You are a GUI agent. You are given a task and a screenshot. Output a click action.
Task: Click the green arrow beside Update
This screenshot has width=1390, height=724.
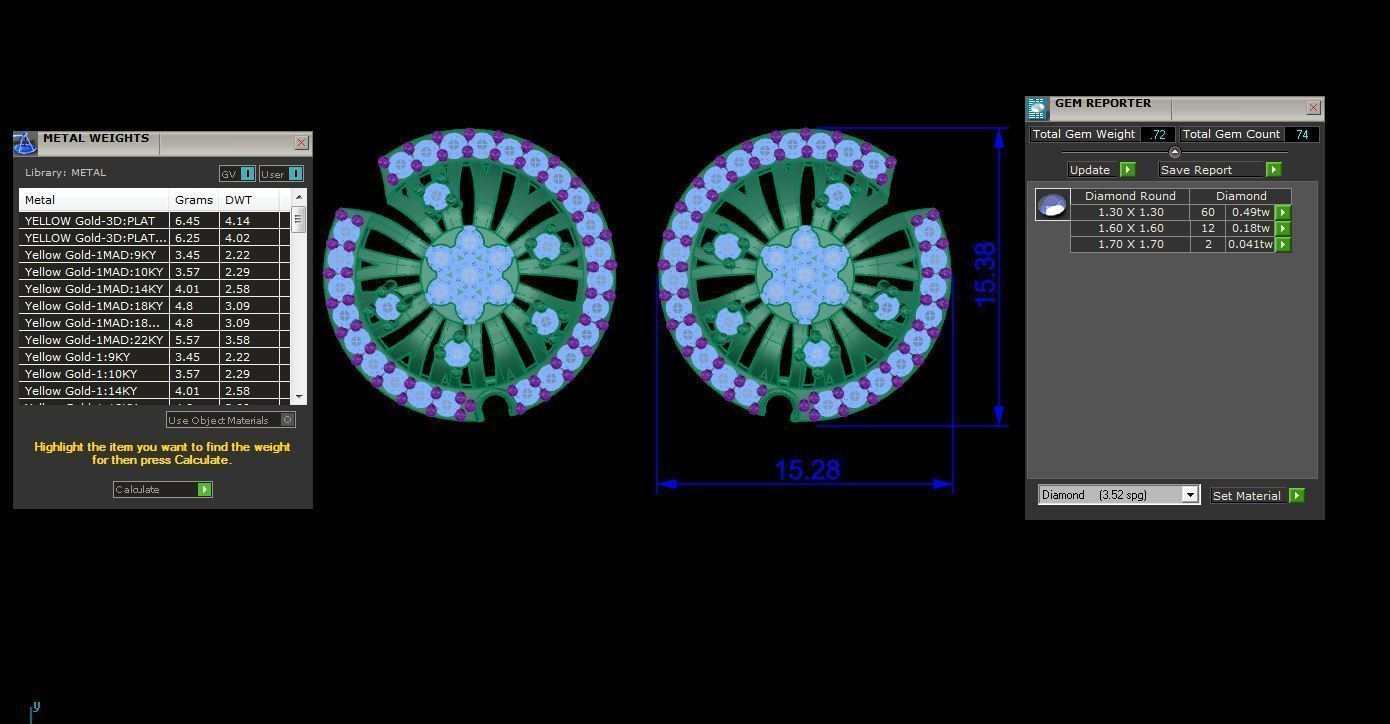click(x=1128, y=170)
